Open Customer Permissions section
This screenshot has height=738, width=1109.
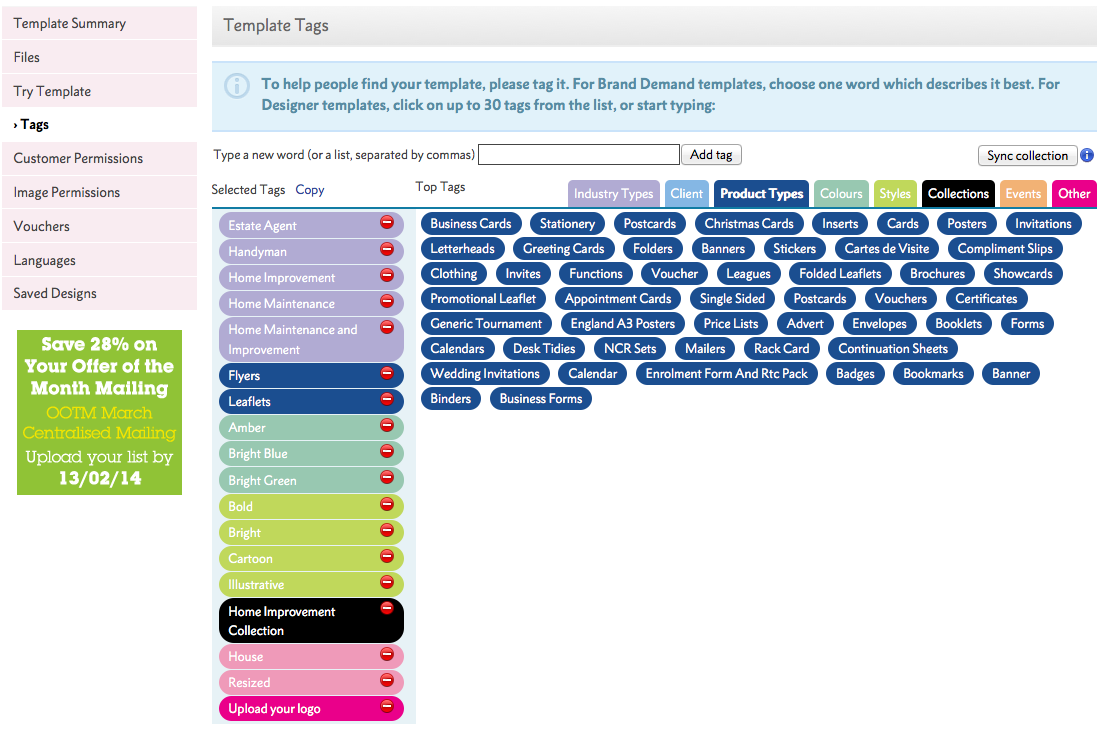100,158
